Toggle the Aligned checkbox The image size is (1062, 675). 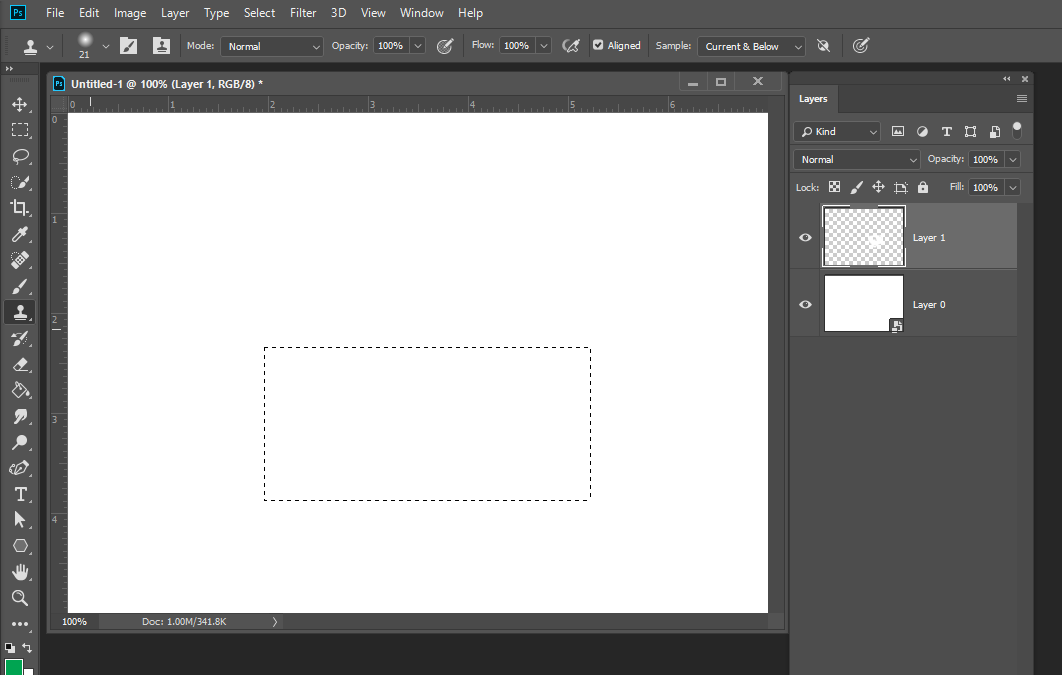click(x=598, y=45)
